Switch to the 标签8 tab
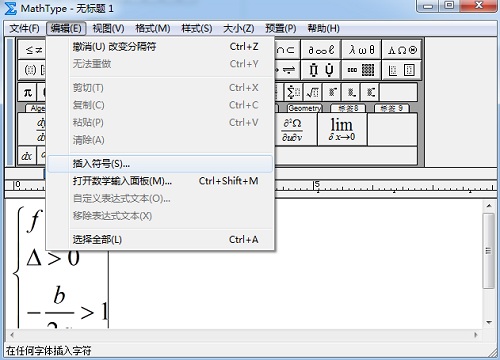The width and height of the screenshot is (500, 360). [348, 108]
